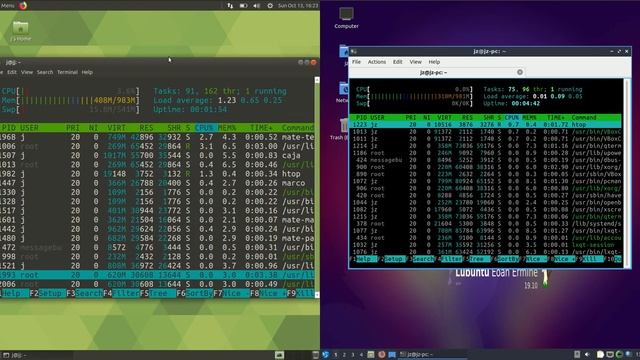Open the session gear icon in MATE panel
Viewport: 640px width, 360px height.
pos(270,6)
